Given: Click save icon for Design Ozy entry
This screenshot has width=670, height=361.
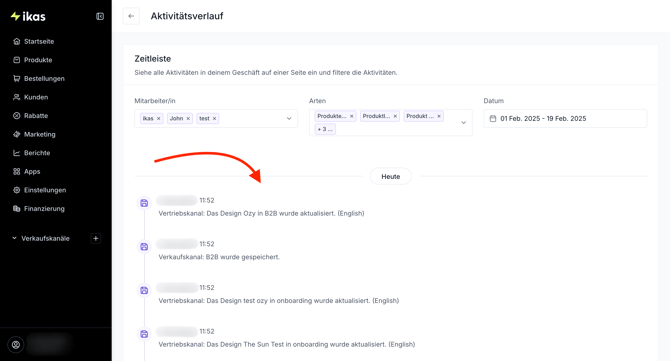Looking at the screenshot, I should click(x=144, y=203).
